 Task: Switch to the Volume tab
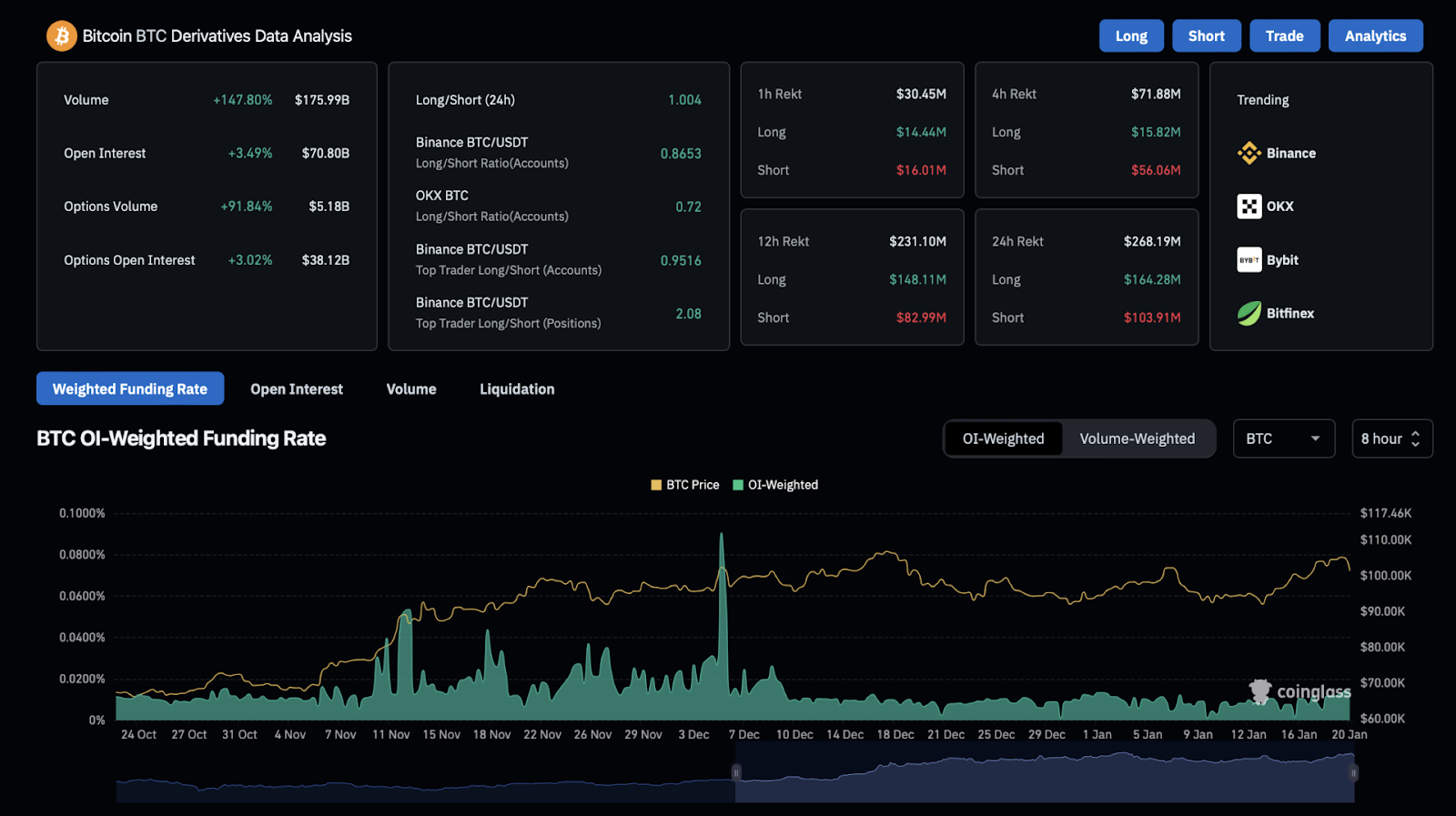[411, 388]
